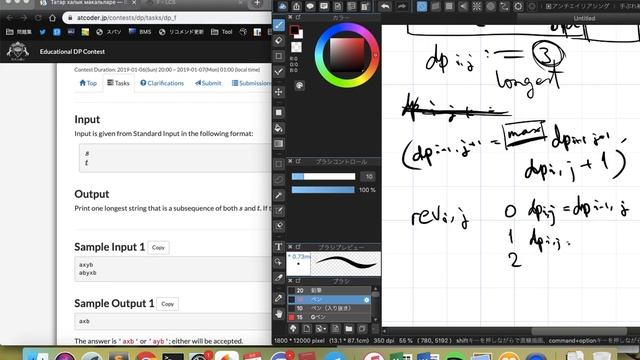640x360 pixels.
Task: Enable crisscross grid snap
Action: pos(449,6)
